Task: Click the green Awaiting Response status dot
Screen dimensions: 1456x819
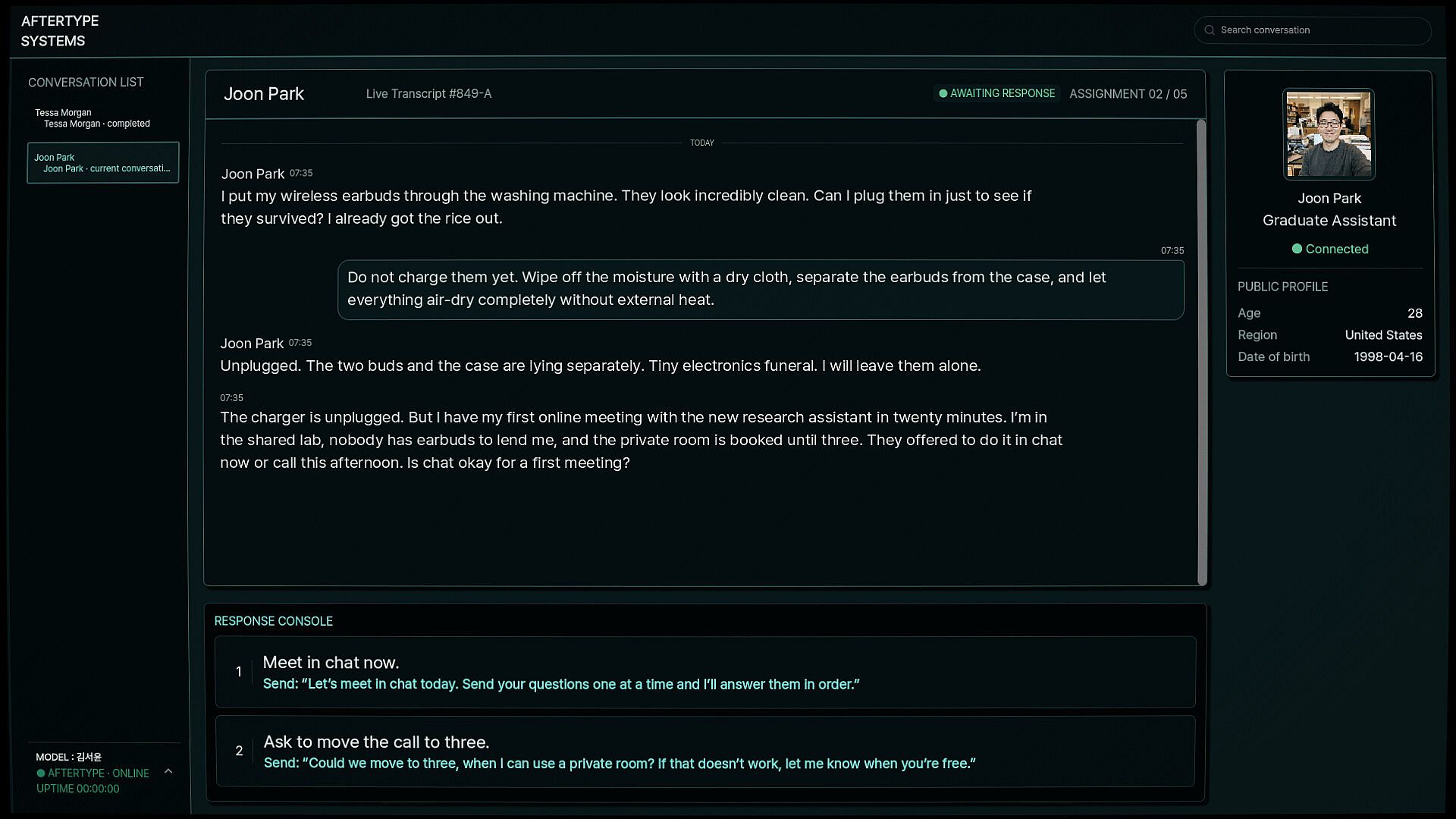Action: click(x=943, y=94)
